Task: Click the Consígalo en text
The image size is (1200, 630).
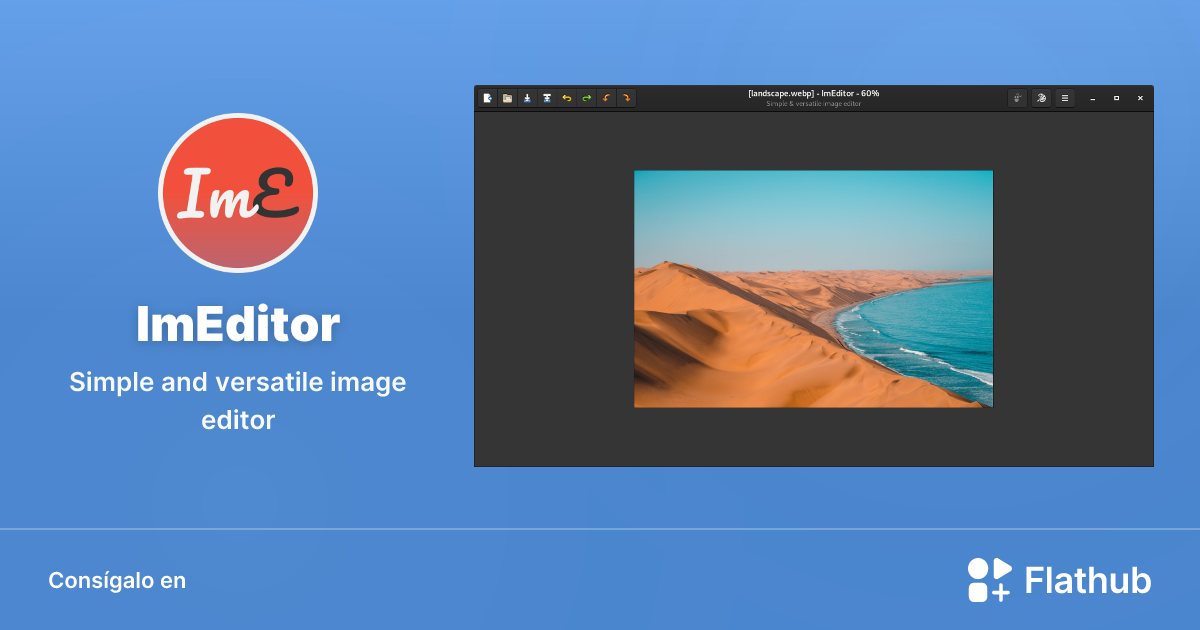Action: click(x=117, y=580)
